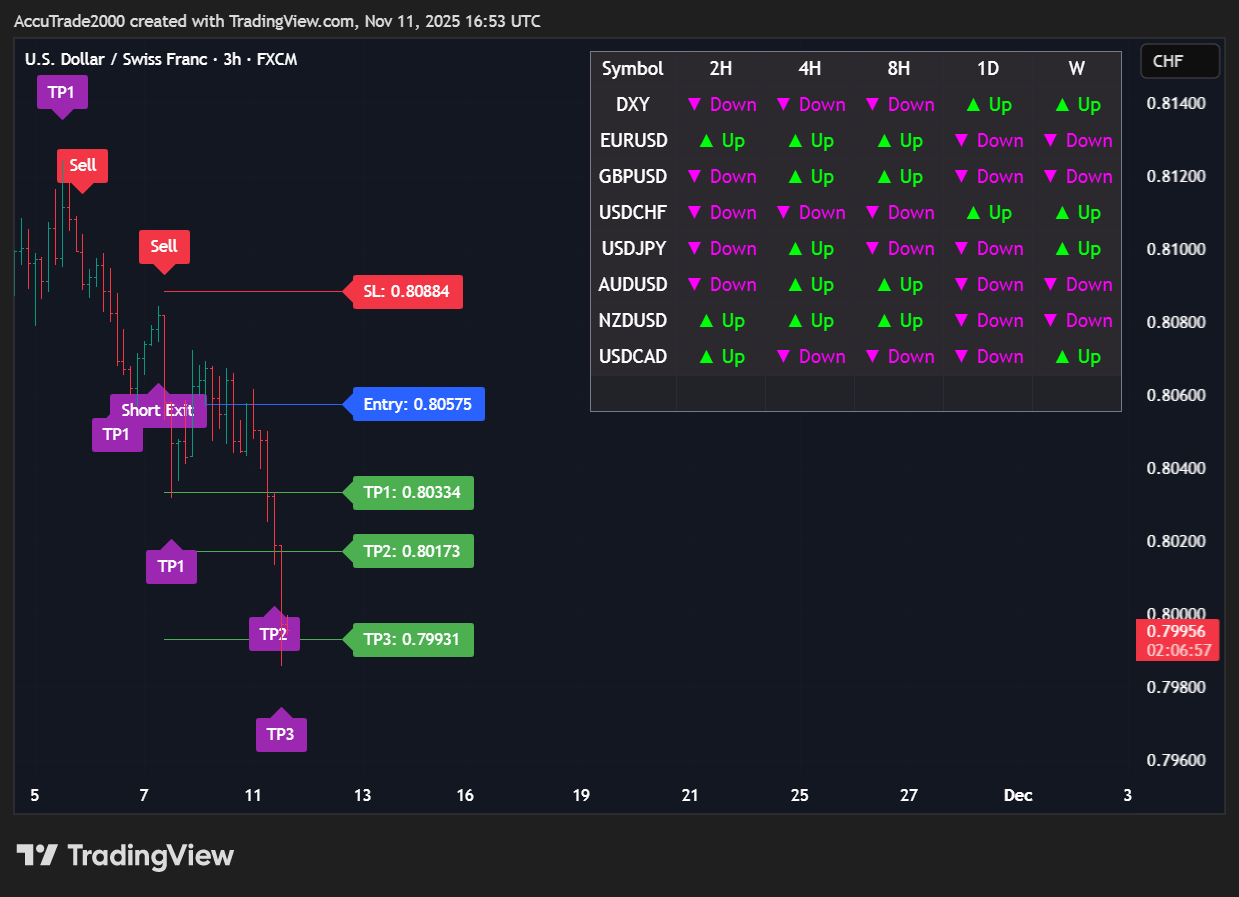
Task: Select the 8H column header in table
Action: click(x=899, y=69)
